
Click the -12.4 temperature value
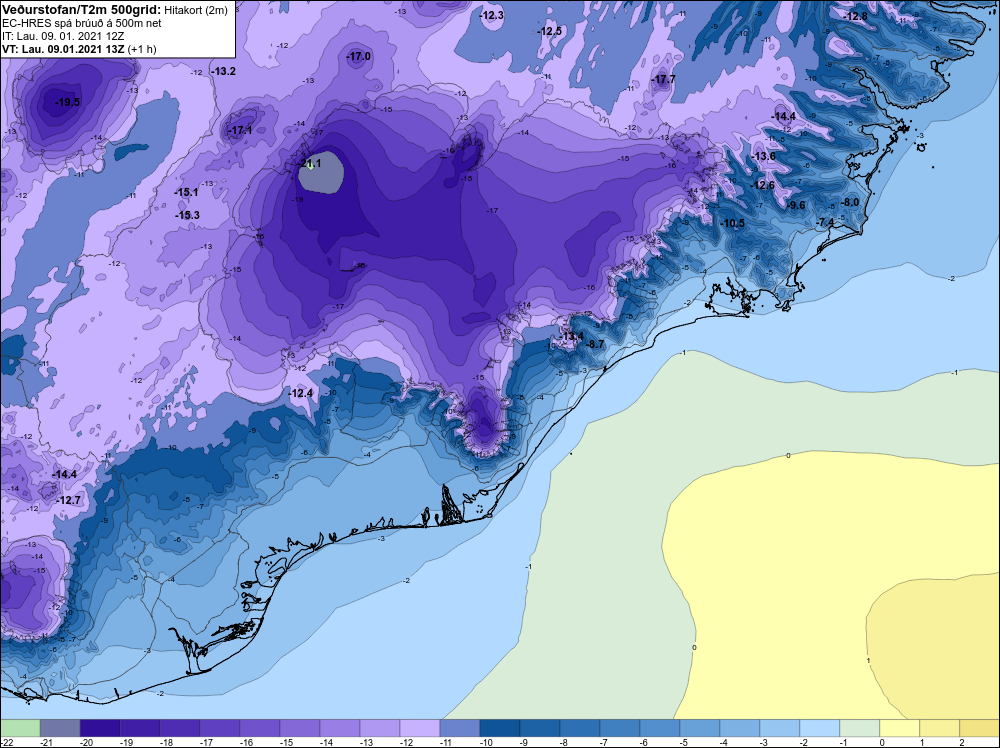[300, 393]
